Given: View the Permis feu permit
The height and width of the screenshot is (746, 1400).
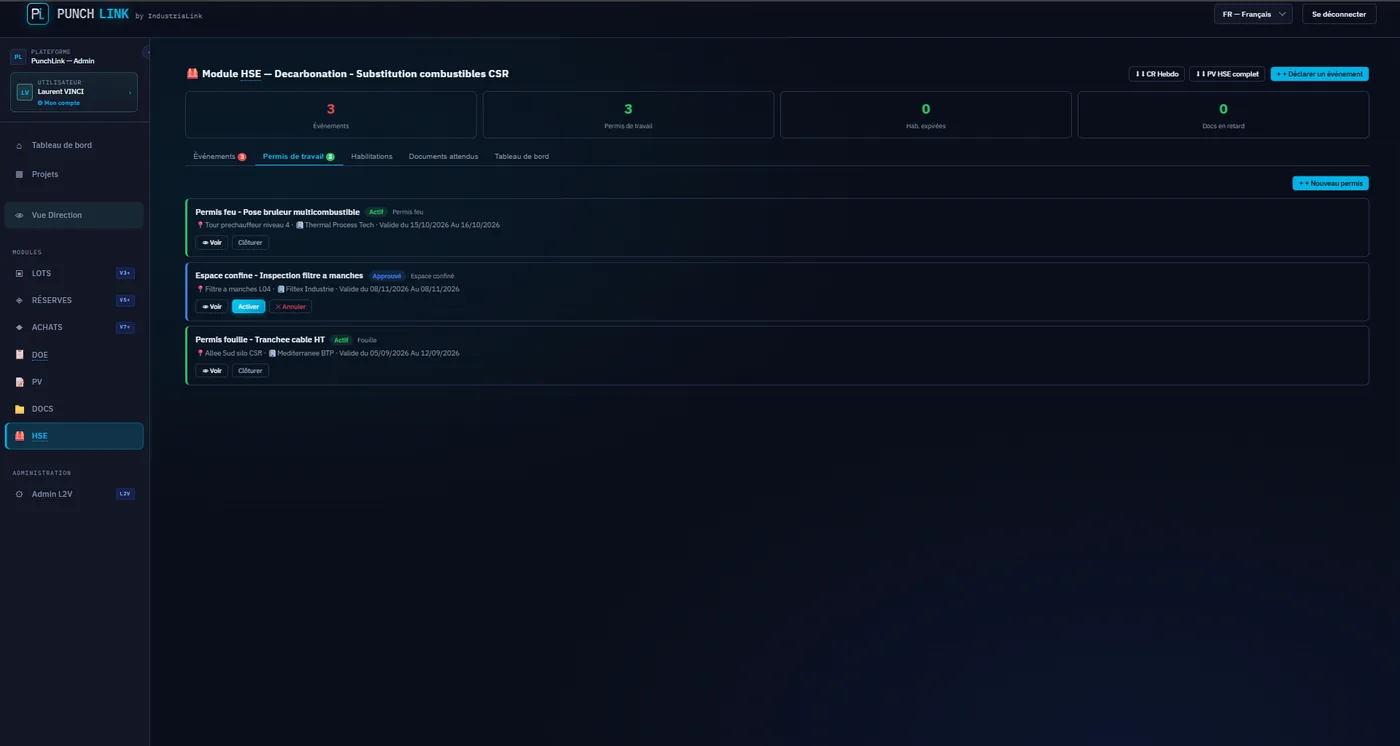Looking at the screenshot, I should 212,242.
